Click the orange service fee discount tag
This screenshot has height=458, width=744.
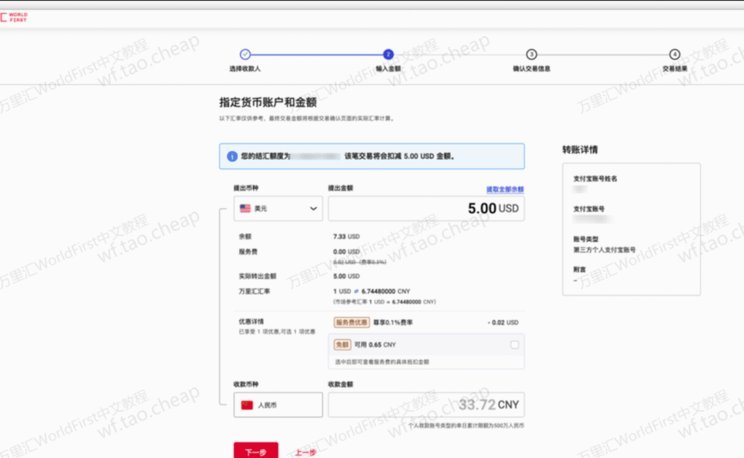(352, 322)
